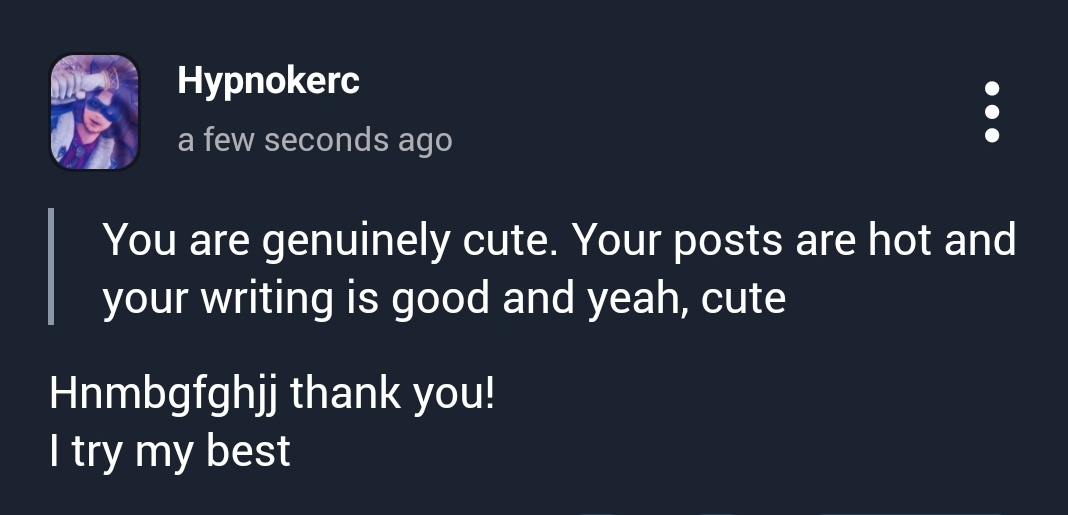Open the Hypnokerc username profile link
The width and height of the screenshot is (1068, 515).
[268, 80]
